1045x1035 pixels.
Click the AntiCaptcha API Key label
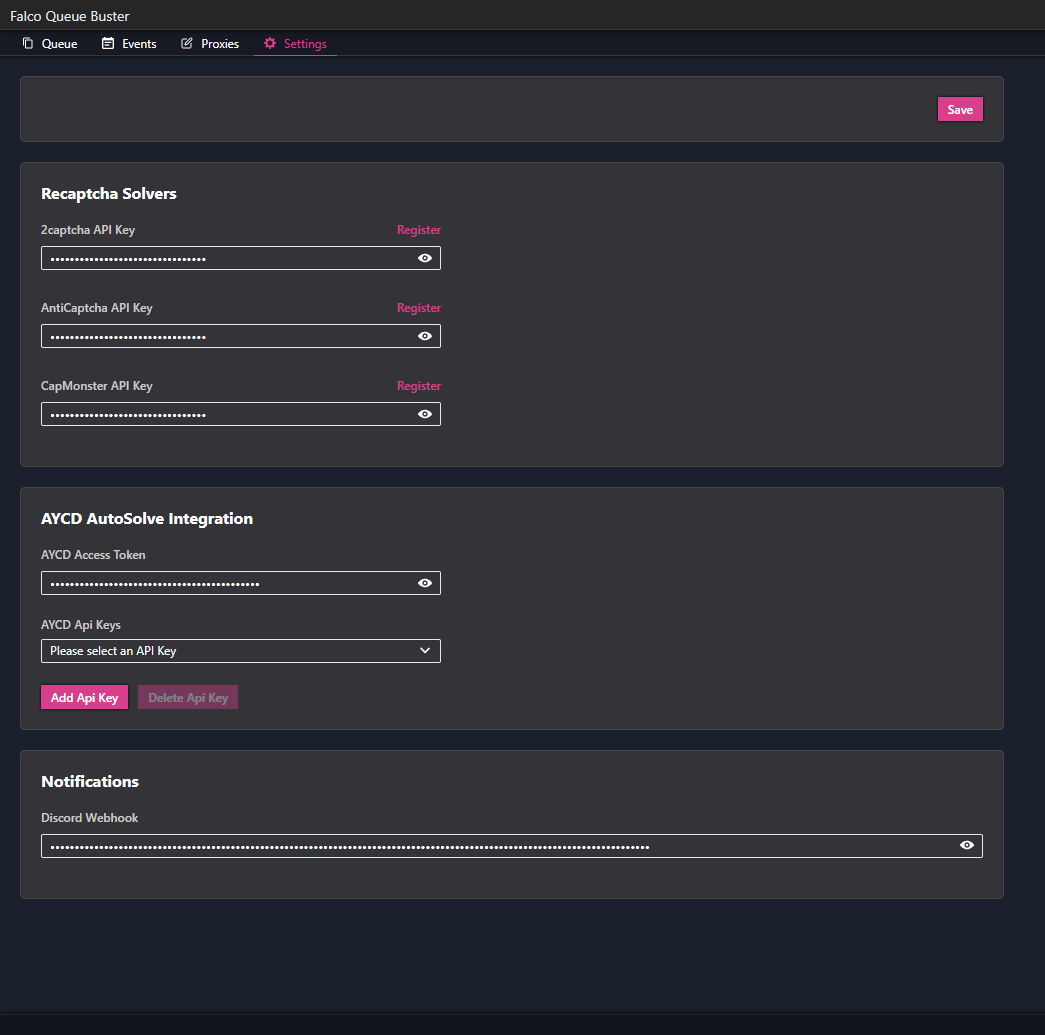tap(97, 308)
